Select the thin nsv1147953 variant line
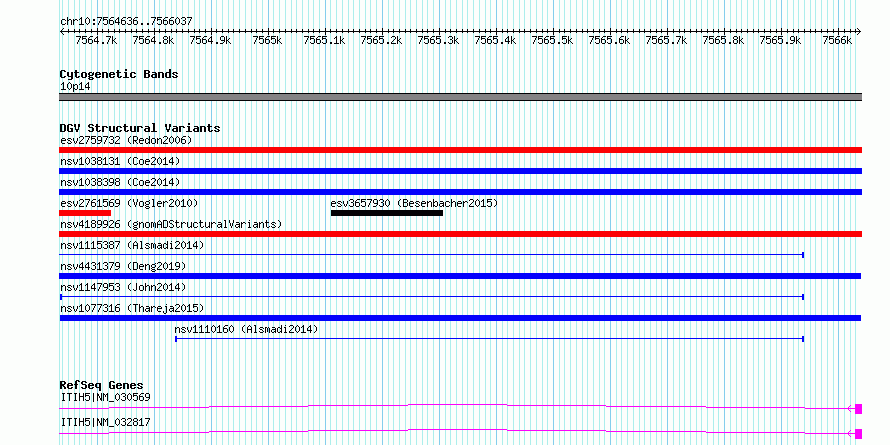890x445 pixels. coord(432,297)
